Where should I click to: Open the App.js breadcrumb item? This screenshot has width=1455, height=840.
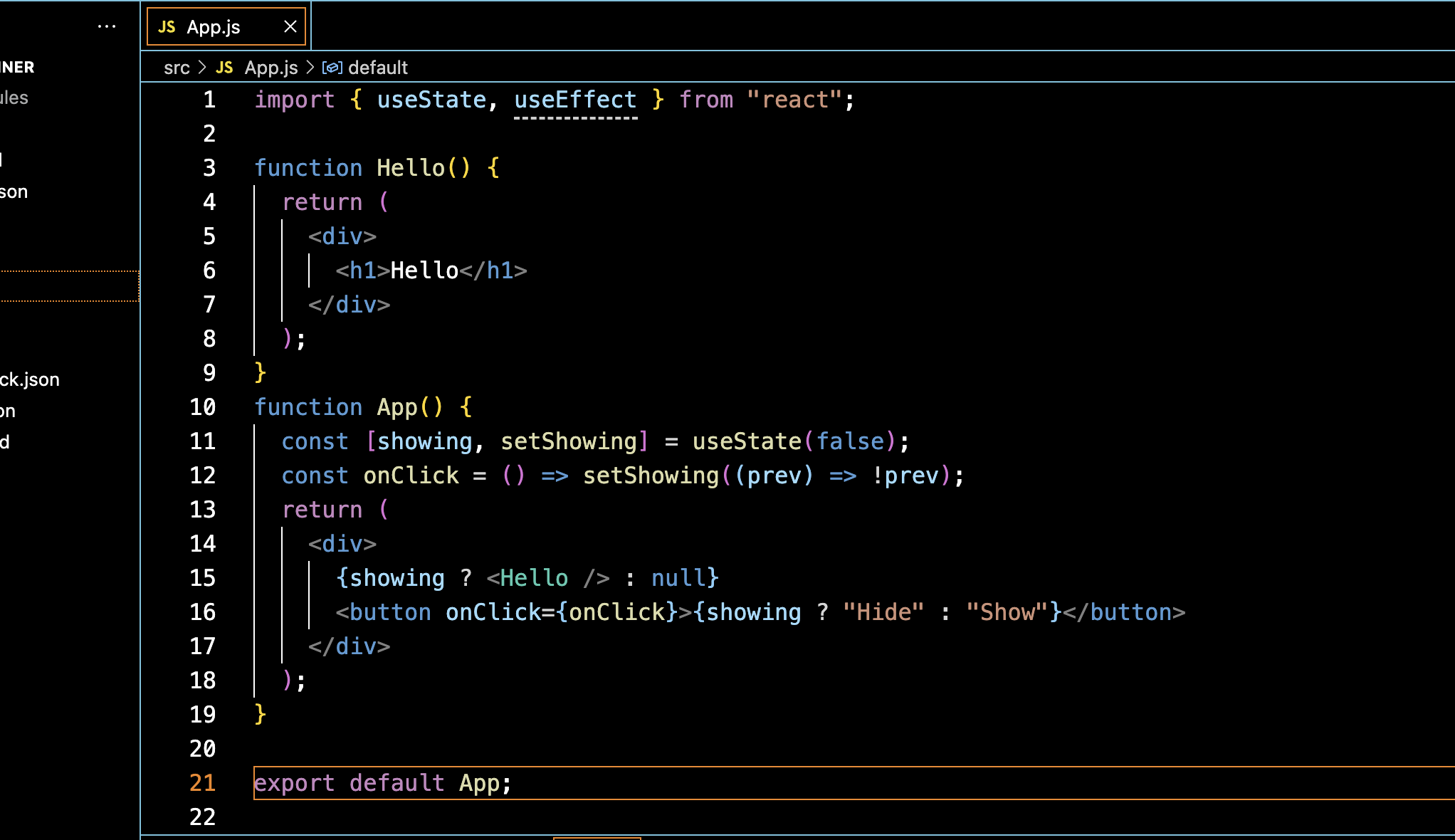click(271, 68)
